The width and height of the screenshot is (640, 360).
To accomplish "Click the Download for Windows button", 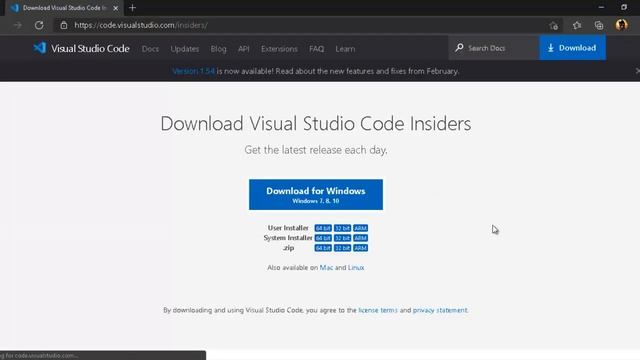I will coord(316,194).
